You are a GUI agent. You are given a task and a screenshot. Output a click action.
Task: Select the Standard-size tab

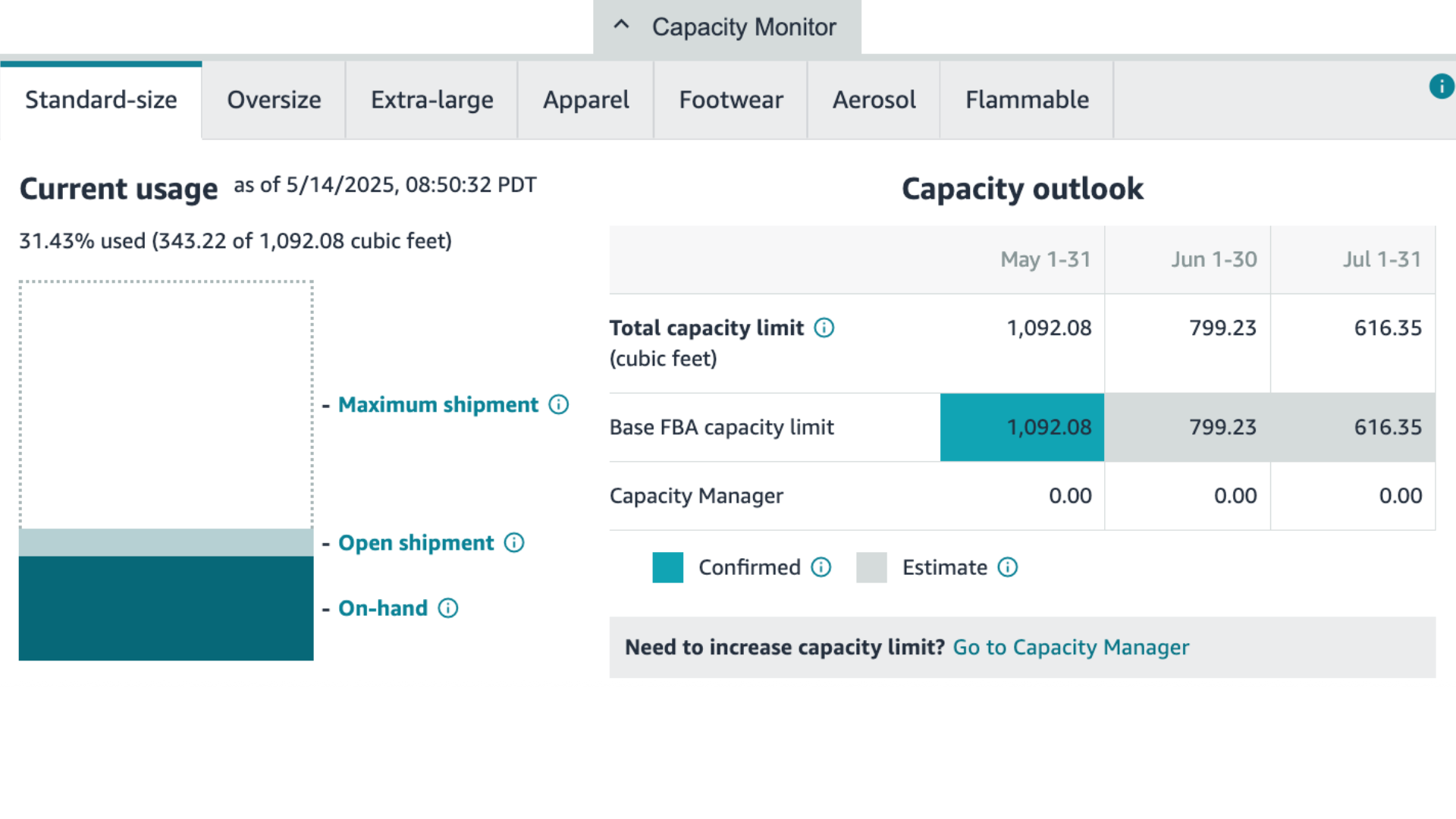click(x=101, y=100)
